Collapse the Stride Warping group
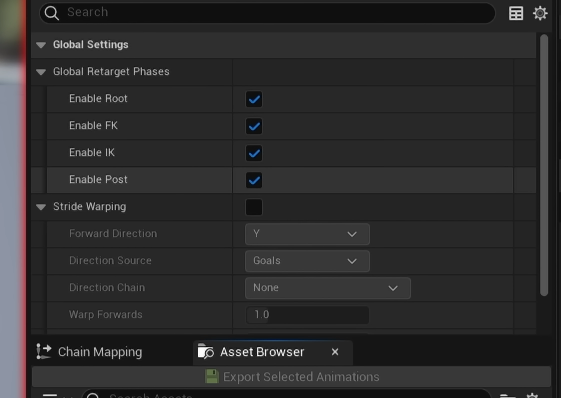Image resolution: width=561 pixels, height=398 pixels. click(x=41, y=207)
